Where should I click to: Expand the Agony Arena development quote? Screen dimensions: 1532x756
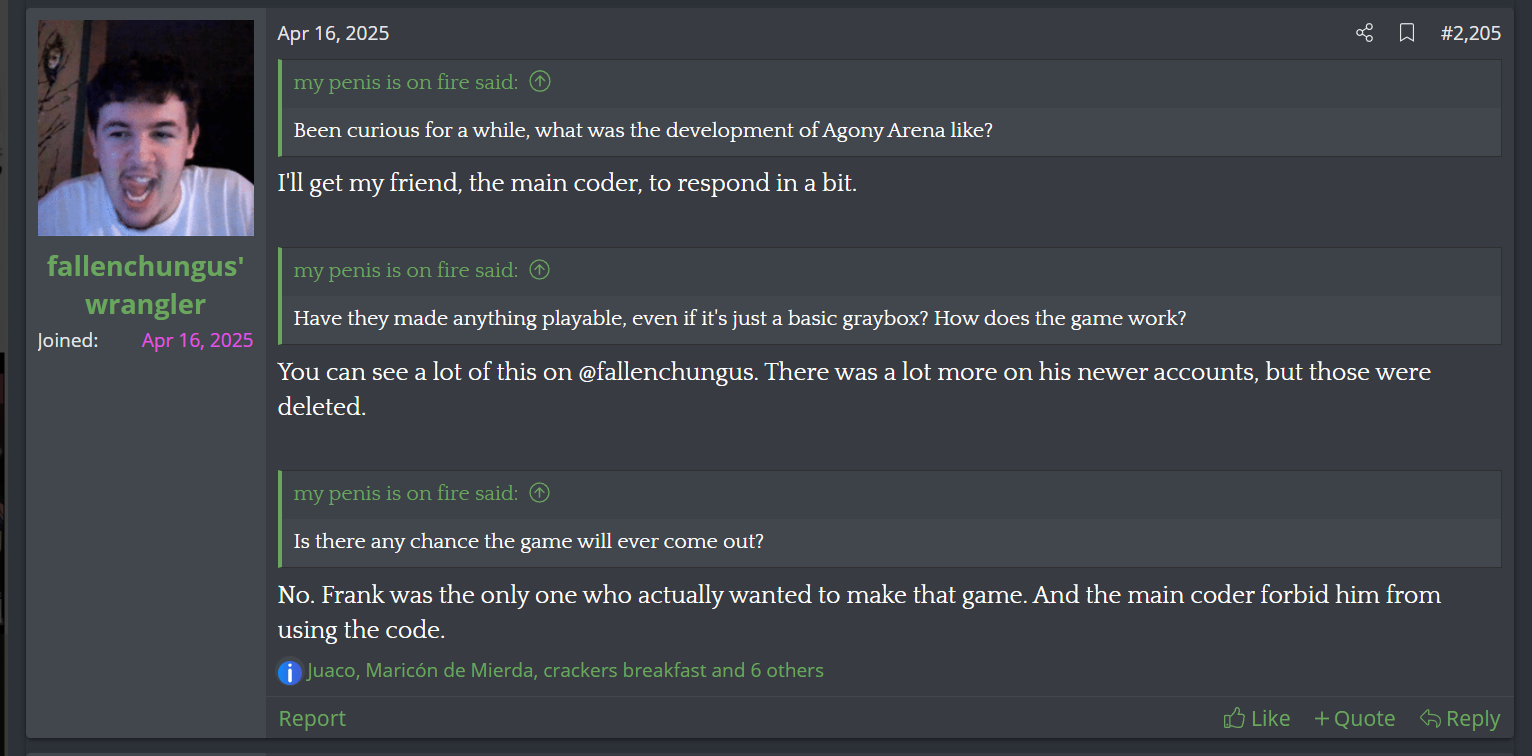pos(890,131)
